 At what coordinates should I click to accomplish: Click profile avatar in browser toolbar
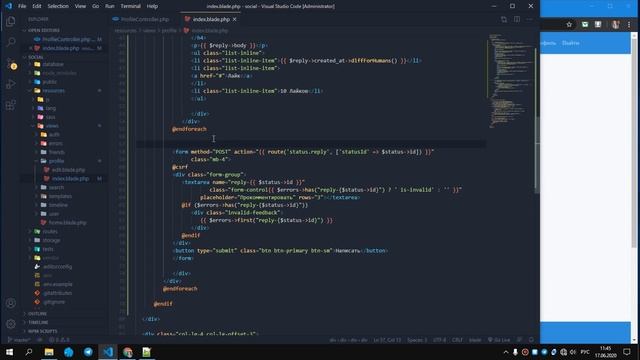click(x=616, y=24)
